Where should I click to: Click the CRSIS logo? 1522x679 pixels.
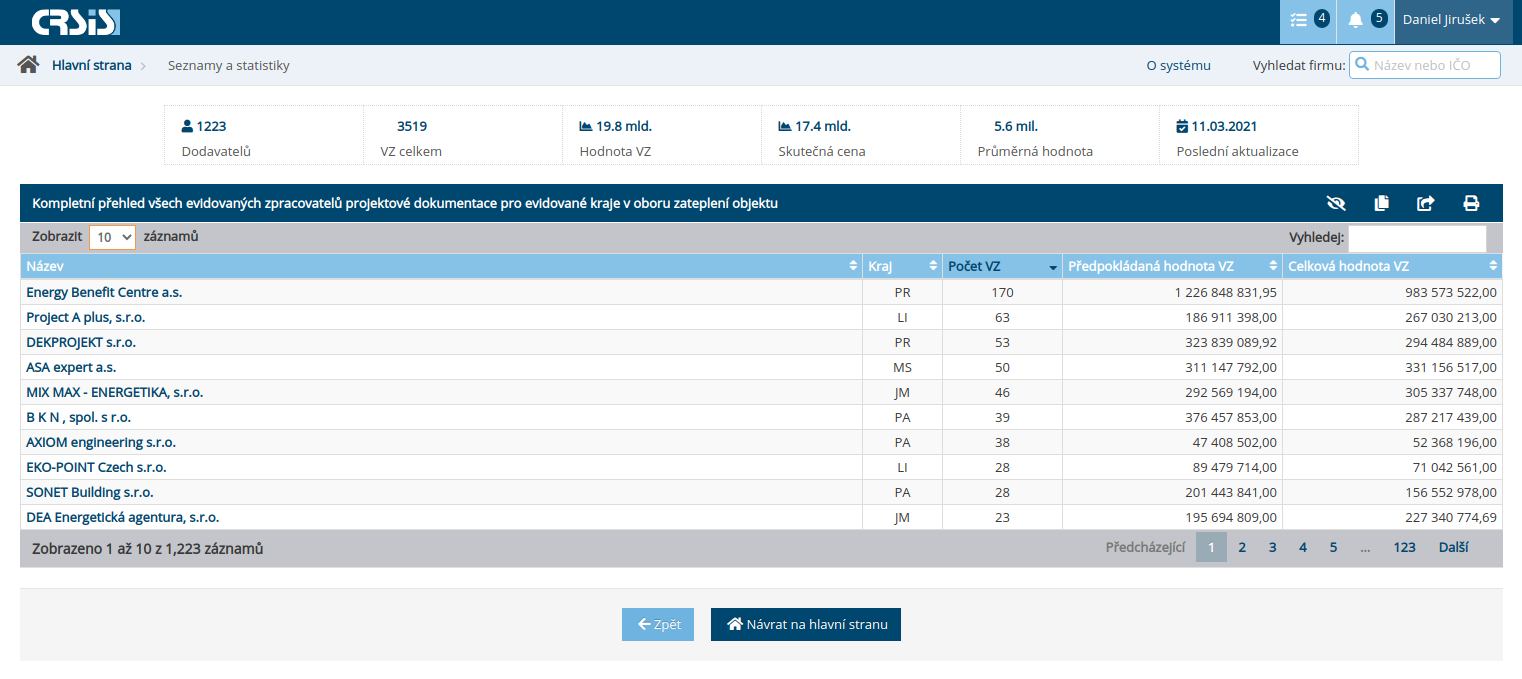[75, 22]
